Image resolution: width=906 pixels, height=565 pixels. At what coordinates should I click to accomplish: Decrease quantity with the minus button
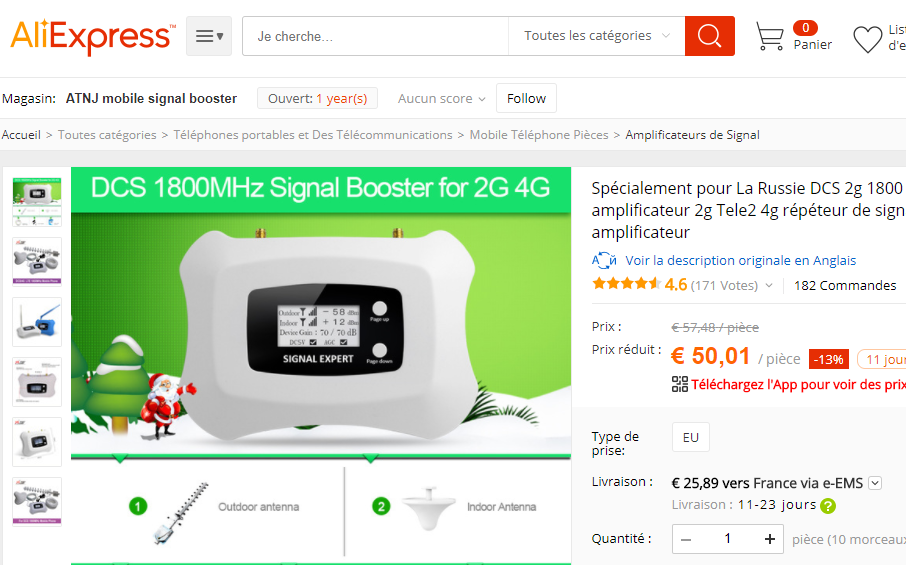[x=686, y=539]
